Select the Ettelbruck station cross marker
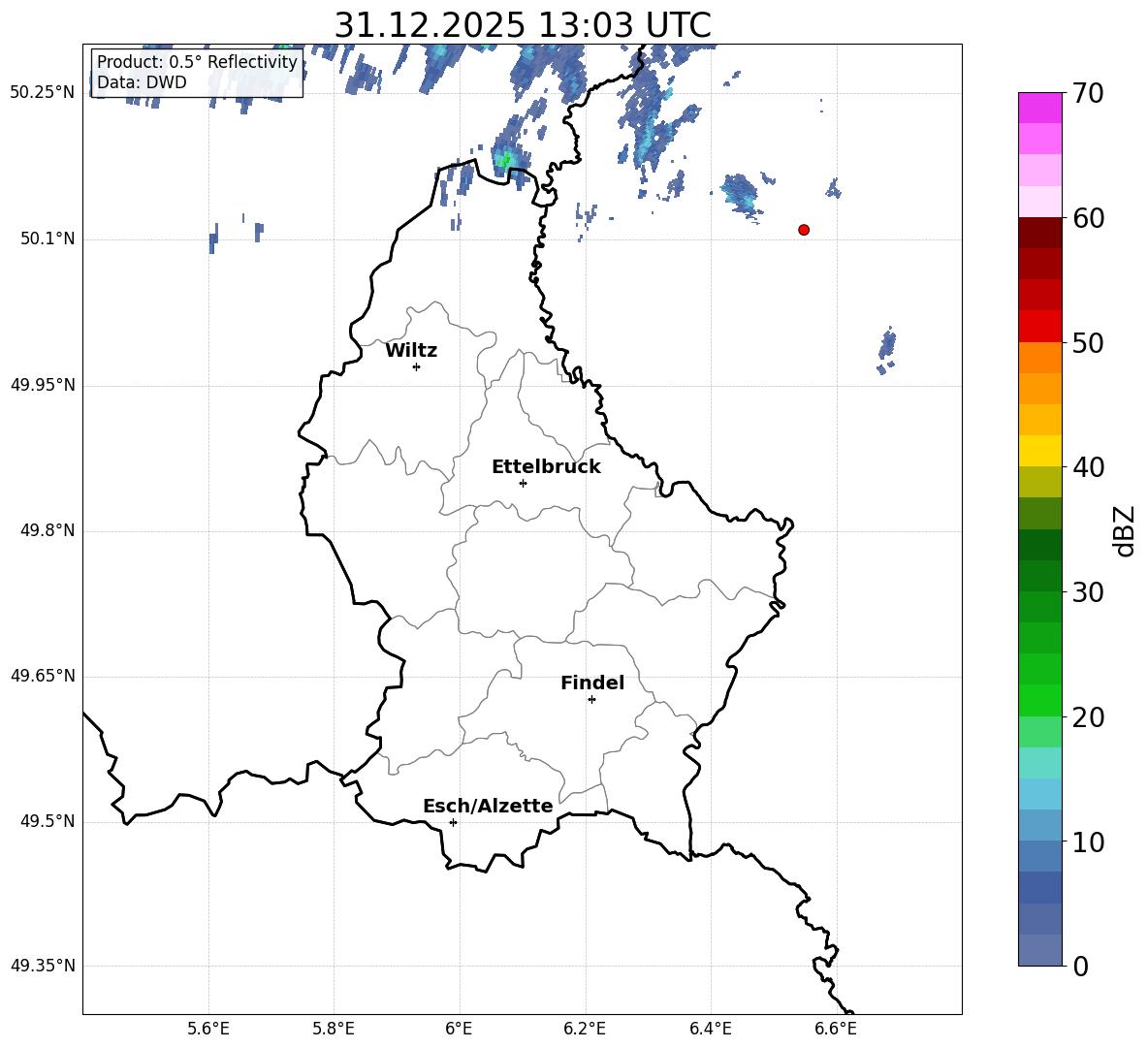Viewport: 1148px width, 1048px height. (x=523, y=483)
